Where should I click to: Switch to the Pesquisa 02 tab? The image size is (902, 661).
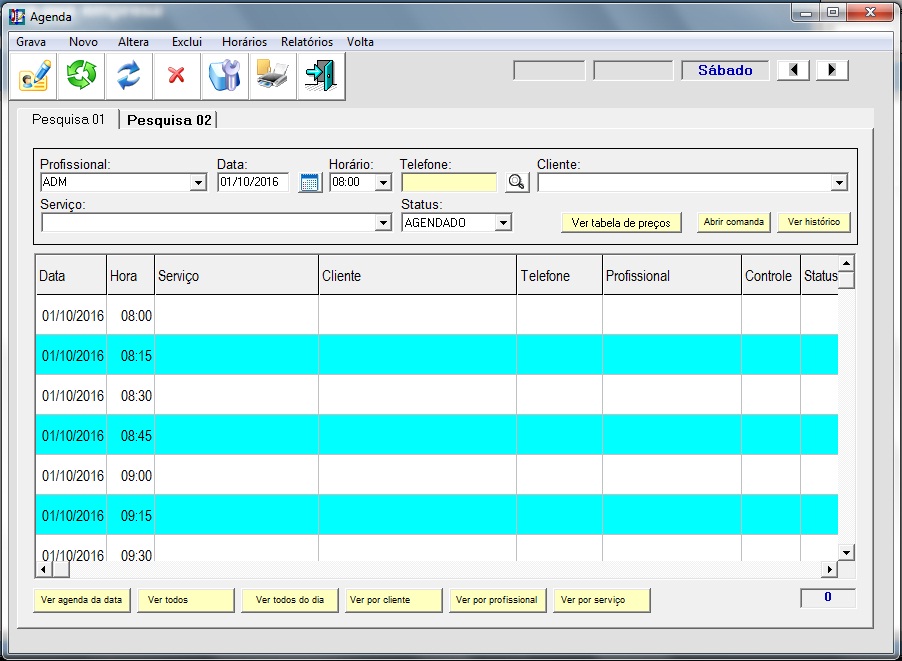pyautogui.click(x=169, y=120)
